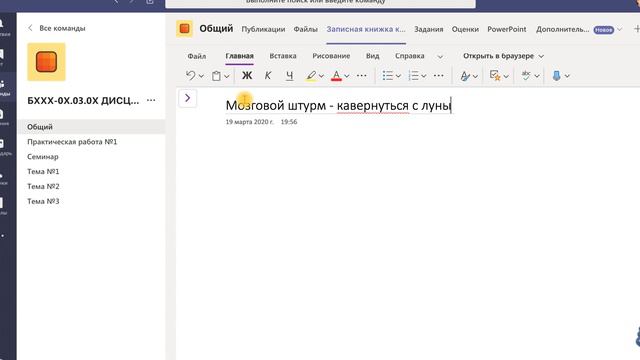Expand the notebook navigation pane arrow

188,98
